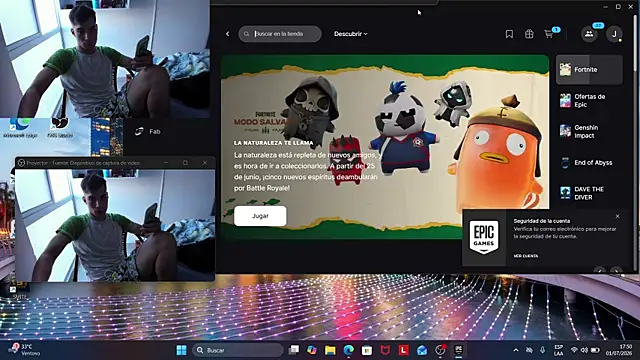Image resolution: width=640 pixels, height=360 pixels.
Task: Open the J profile avatar
Action: point(614,34)
